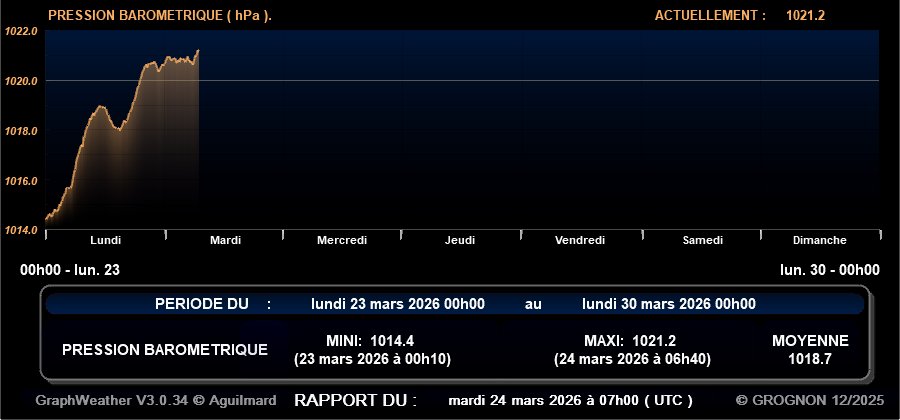Image resolution: width=900 pixels, height=420 pixels.
Task: Select the Mardi day label
Action: (225, 240)
